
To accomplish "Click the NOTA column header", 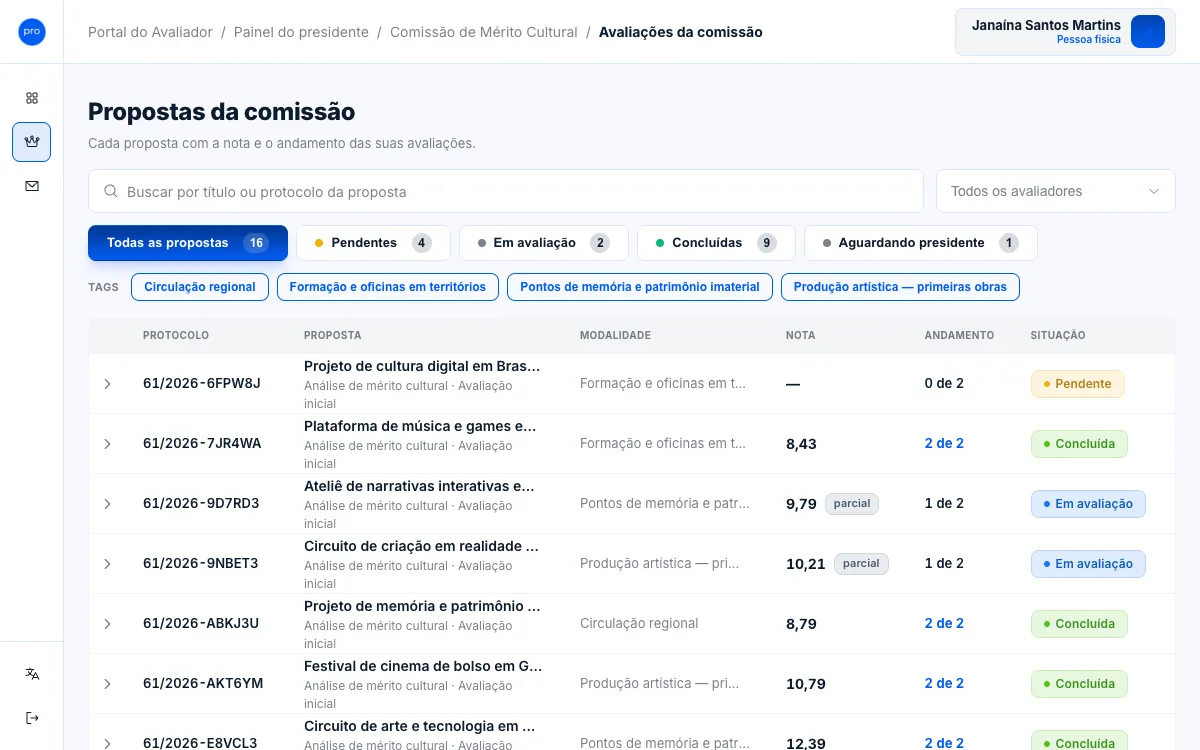I will pos(800,335).
